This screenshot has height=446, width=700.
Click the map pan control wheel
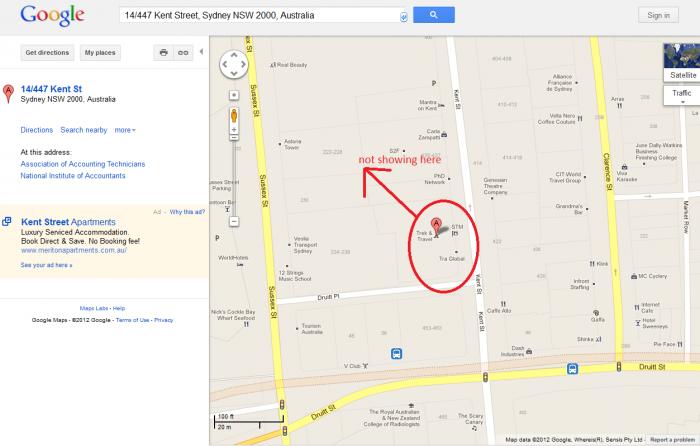tap(233, 64)
